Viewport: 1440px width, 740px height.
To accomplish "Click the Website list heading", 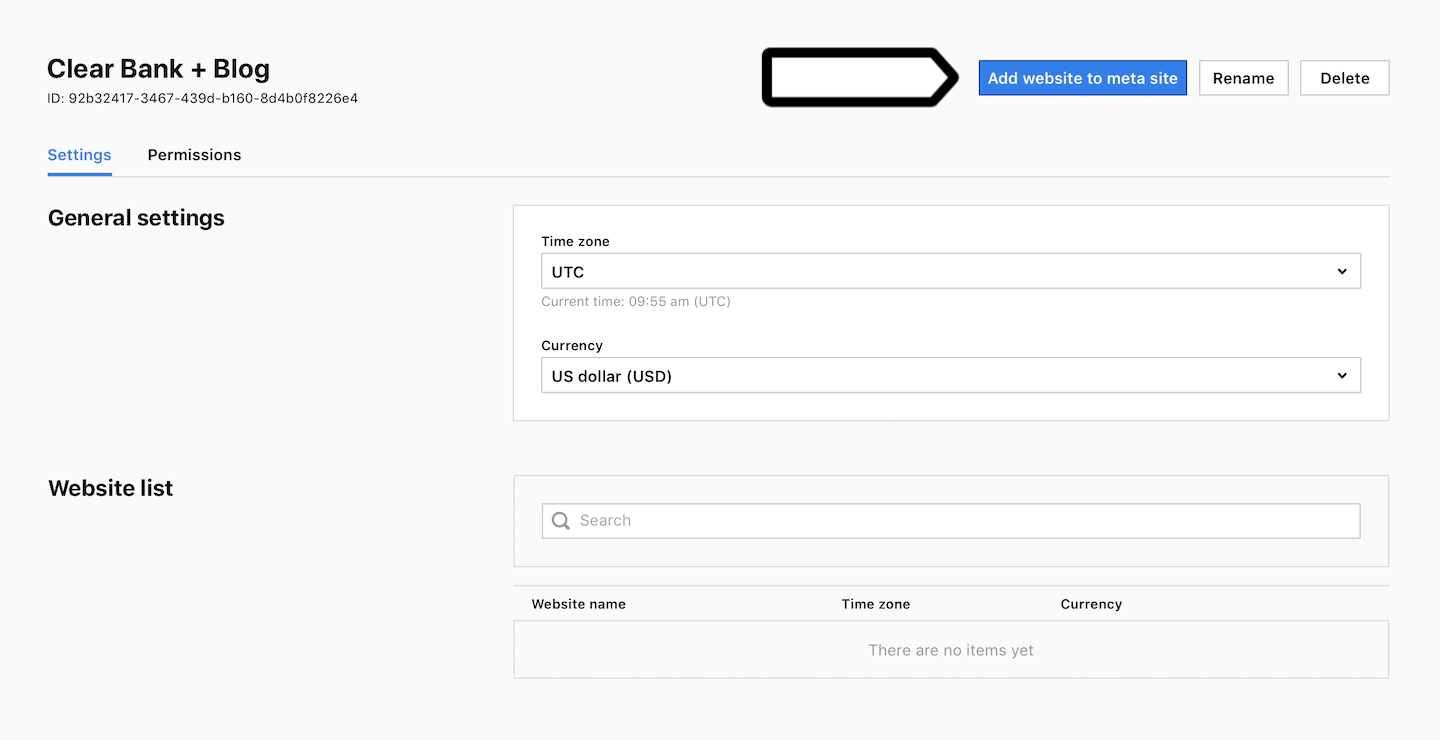I will (x=110, y=488).
